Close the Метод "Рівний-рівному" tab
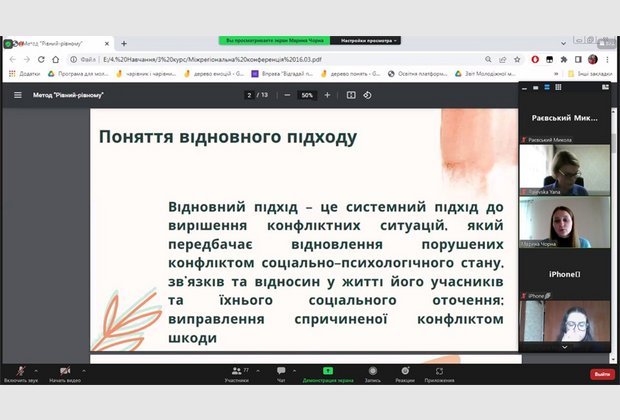The image size is (620, 420). tap(107, 44)
